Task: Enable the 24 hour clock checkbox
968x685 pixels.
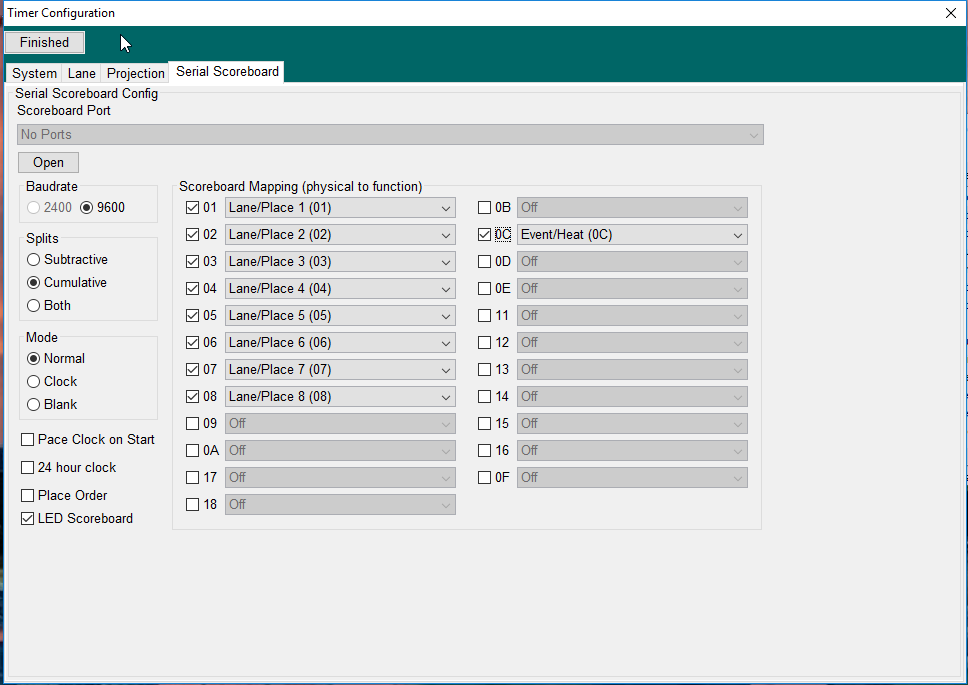Action: 28,468
